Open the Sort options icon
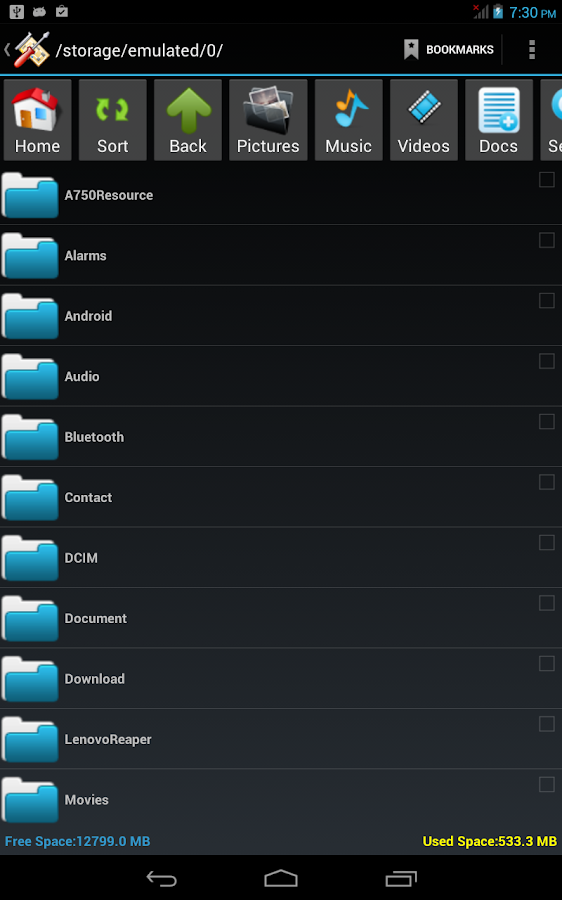 113,120
